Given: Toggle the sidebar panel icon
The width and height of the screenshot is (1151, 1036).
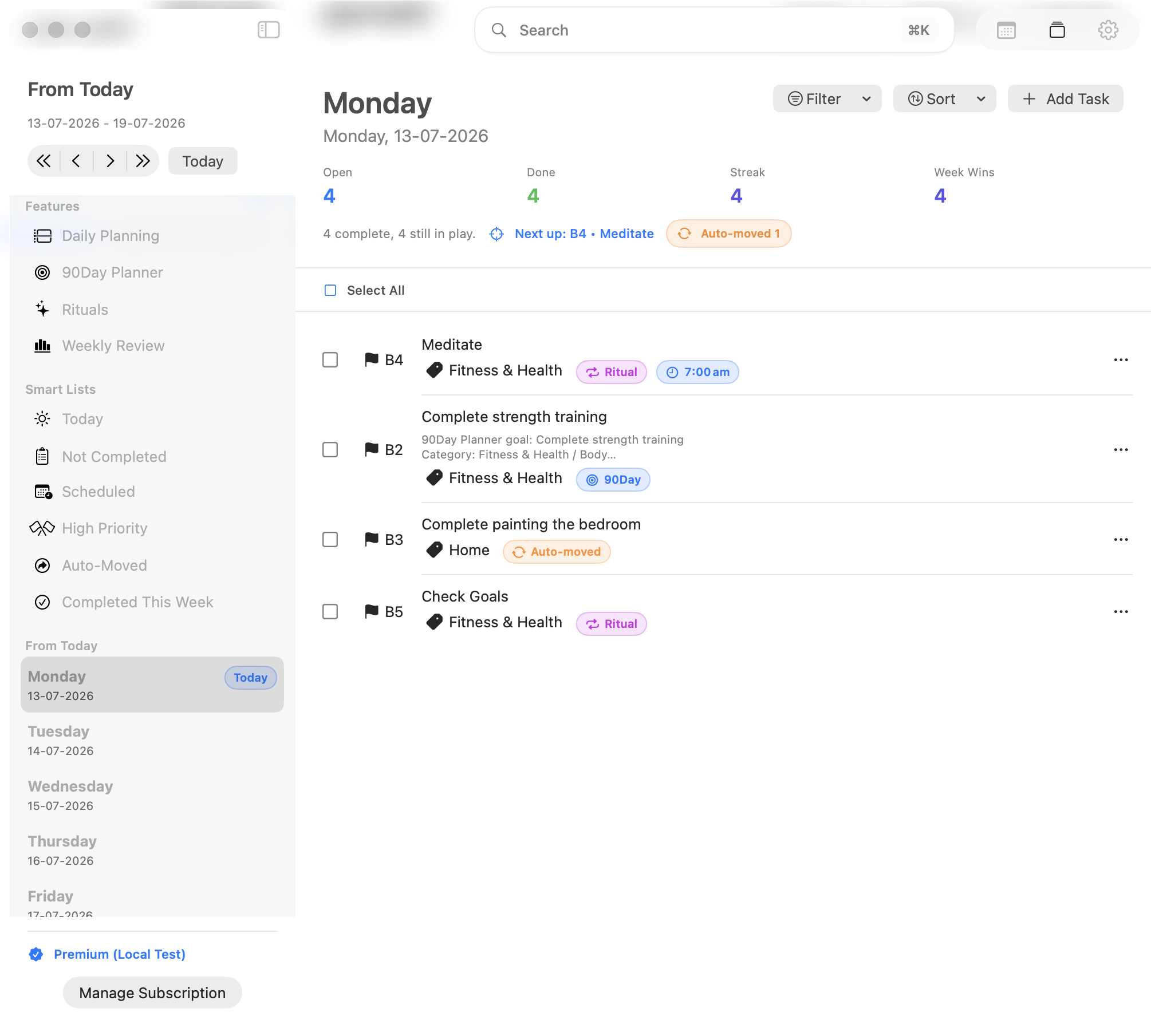Looking at the screenshot, I should [x=269, y=30].
